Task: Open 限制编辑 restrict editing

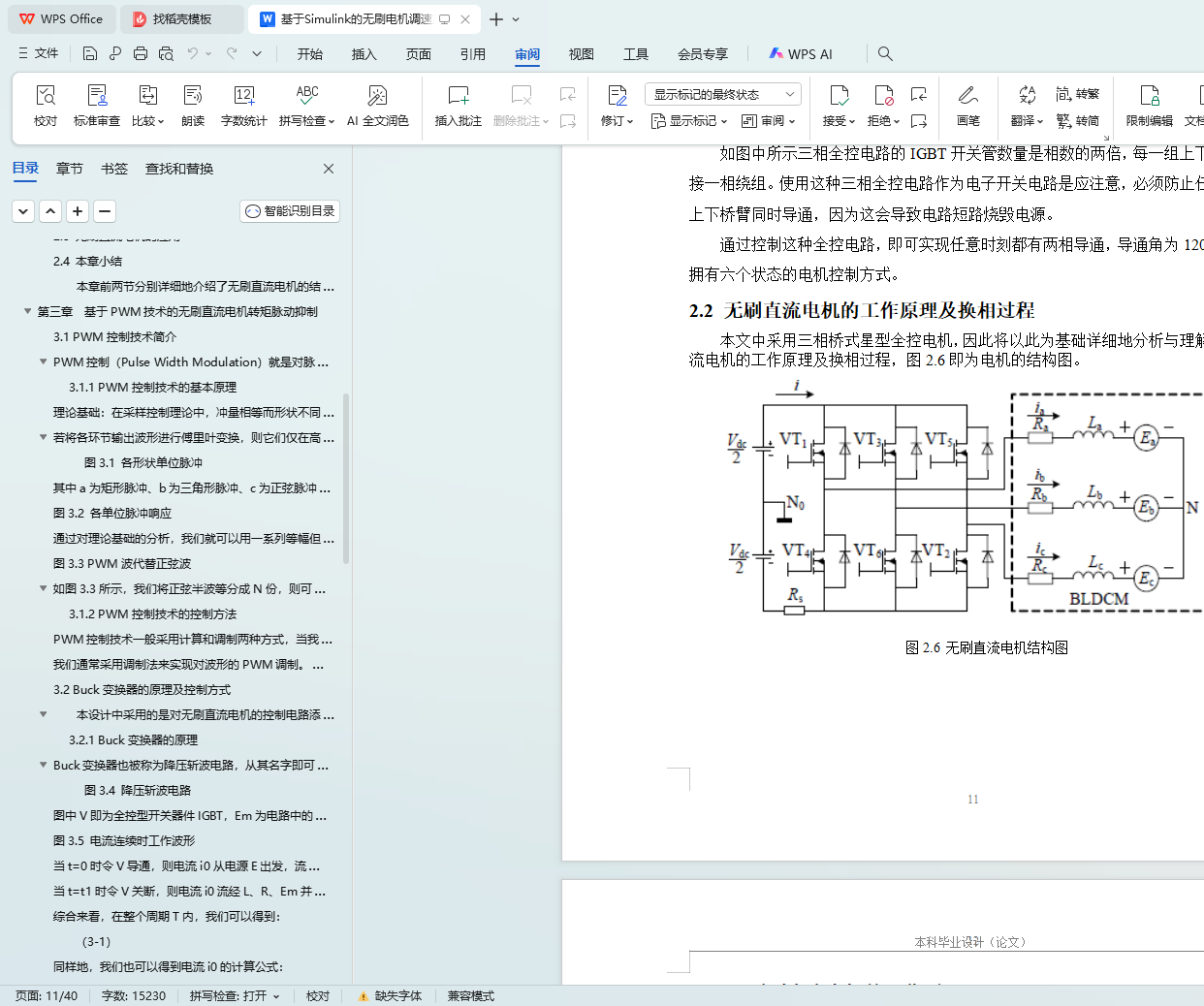Action: point(1150,106)
